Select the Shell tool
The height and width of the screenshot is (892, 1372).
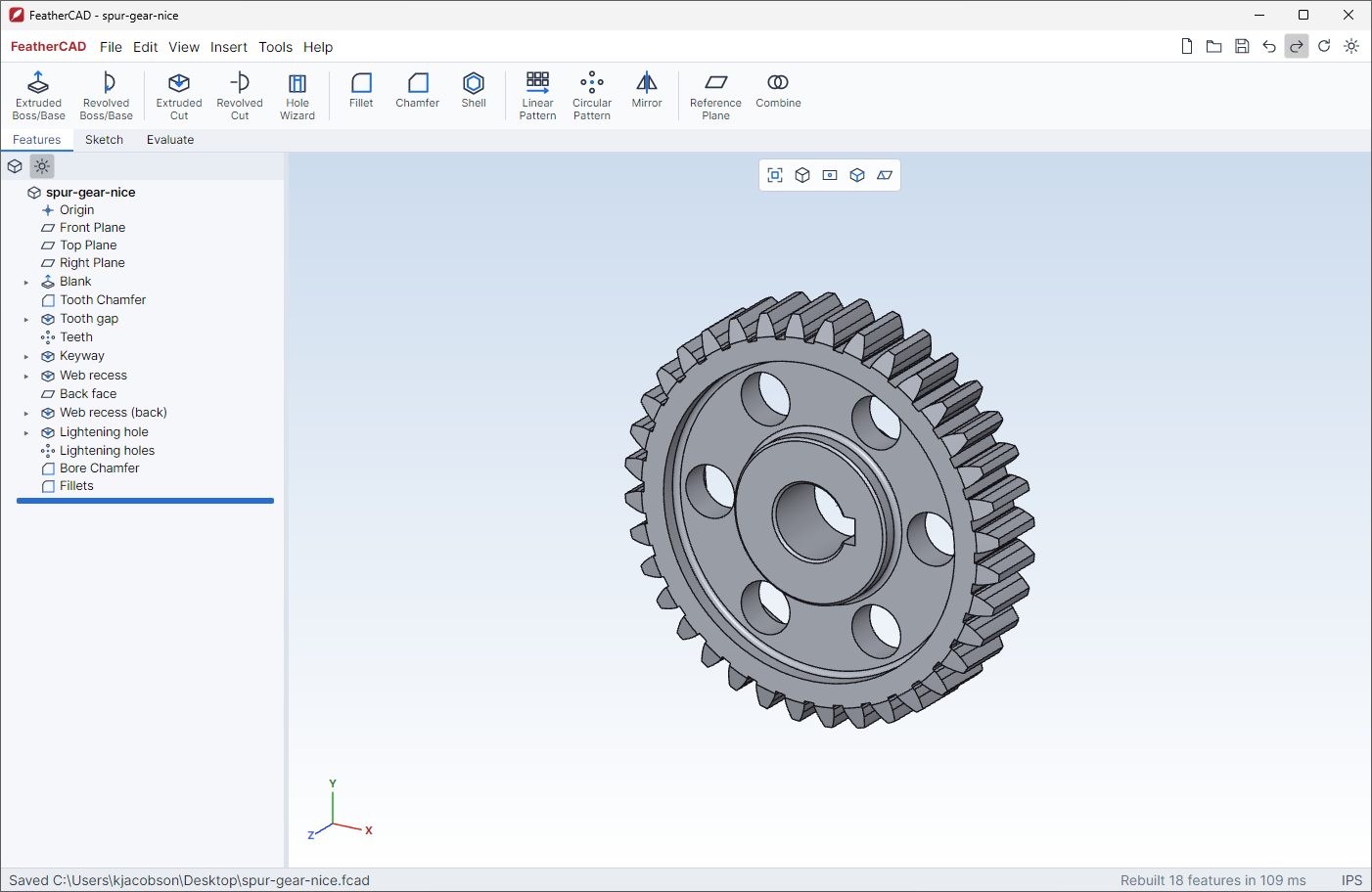point(474,89)
